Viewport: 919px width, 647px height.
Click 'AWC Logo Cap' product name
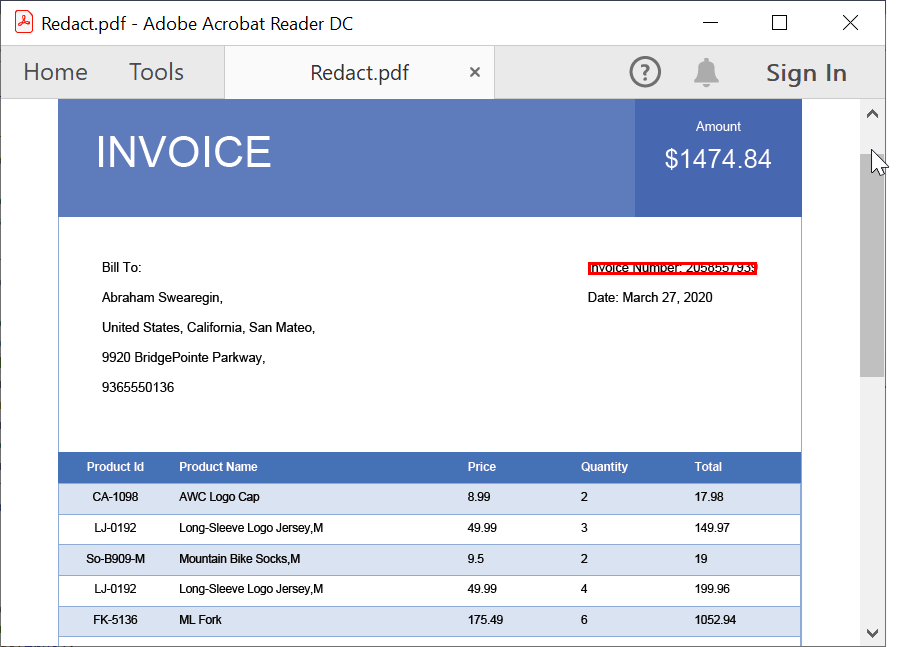[219, 497]
